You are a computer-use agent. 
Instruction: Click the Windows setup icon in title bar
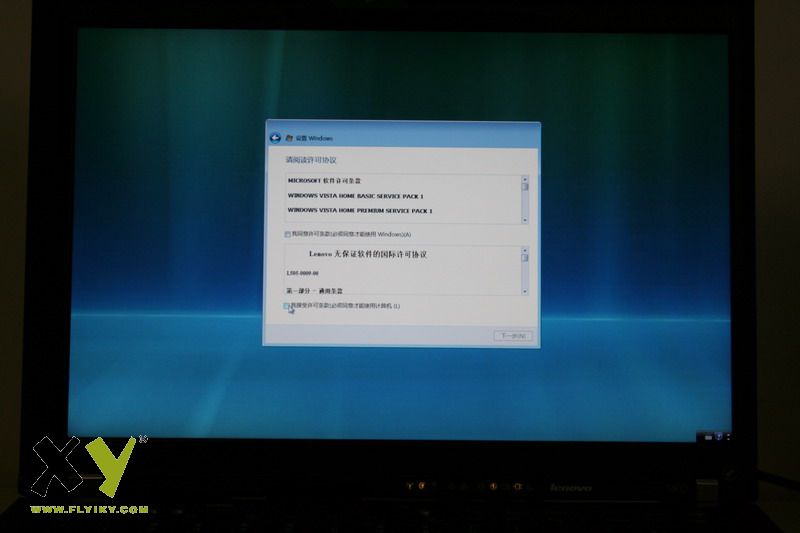pyautogui.click(x=289, y=138)
